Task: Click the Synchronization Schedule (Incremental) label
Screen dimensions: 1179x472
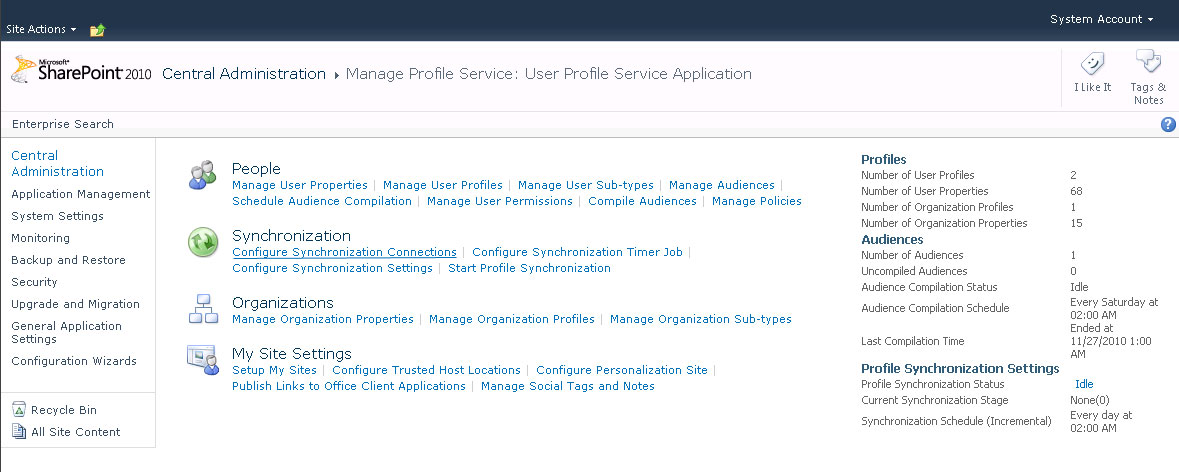Action: 956,422
